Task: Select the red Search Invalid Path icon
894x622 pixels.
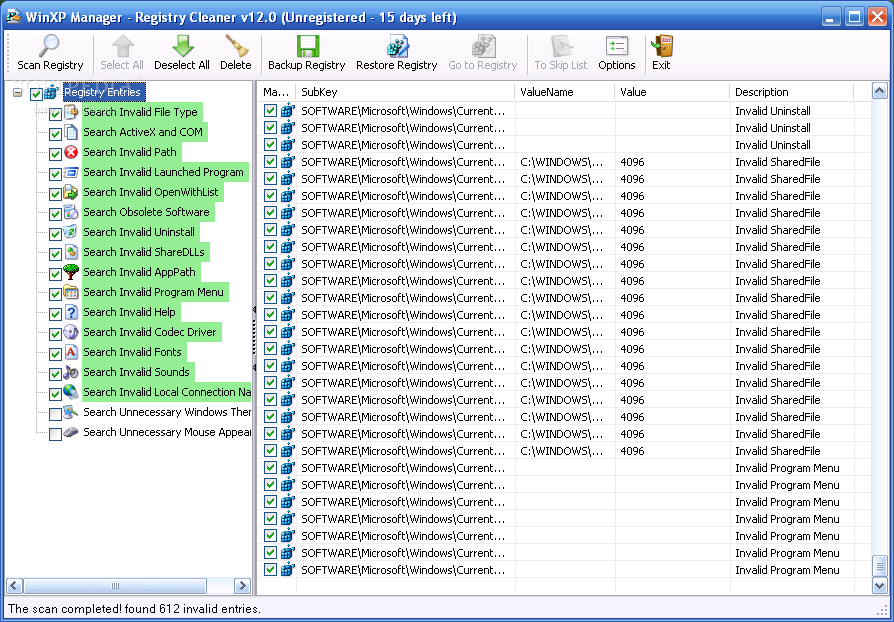Action: 71,152
